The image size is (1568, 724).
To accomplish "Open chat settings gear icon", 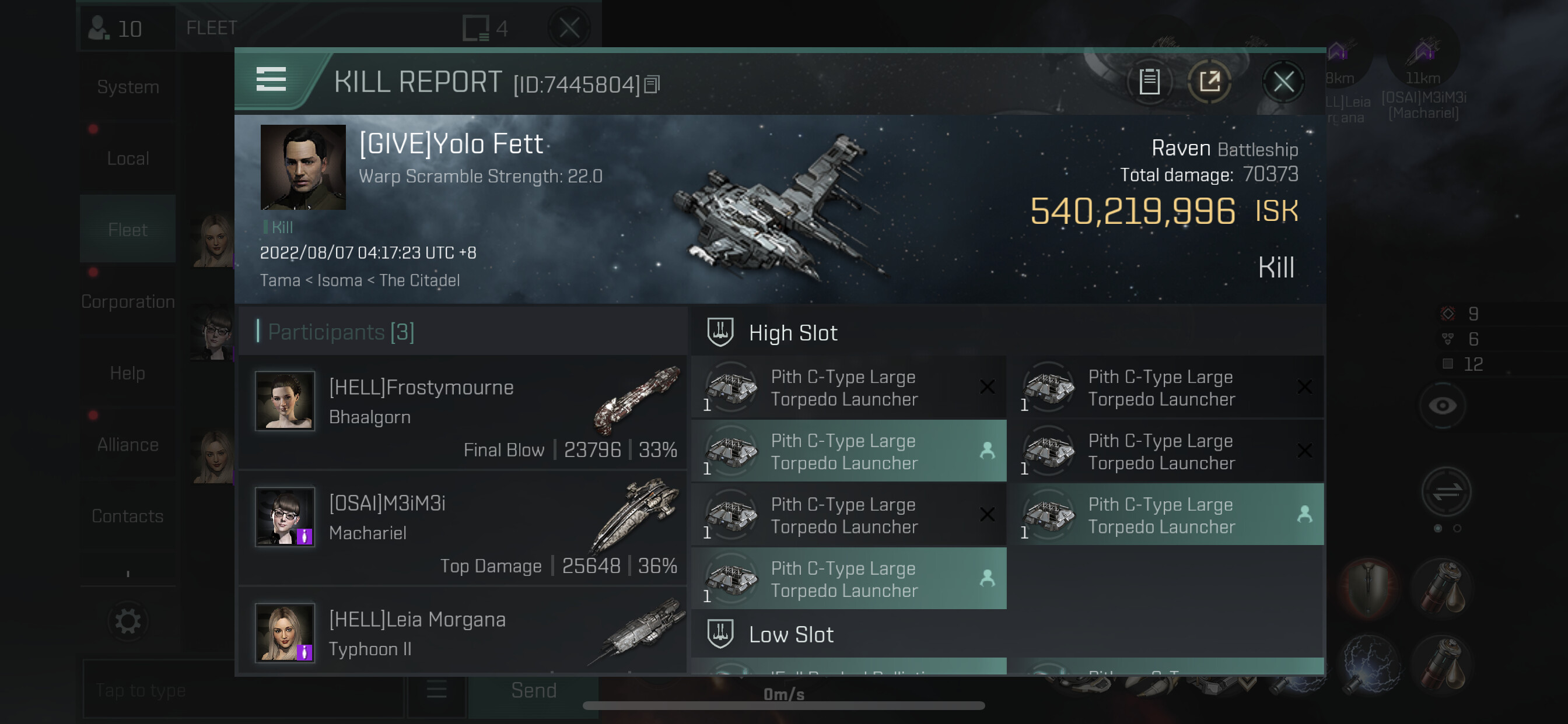I will pos(128,621).
